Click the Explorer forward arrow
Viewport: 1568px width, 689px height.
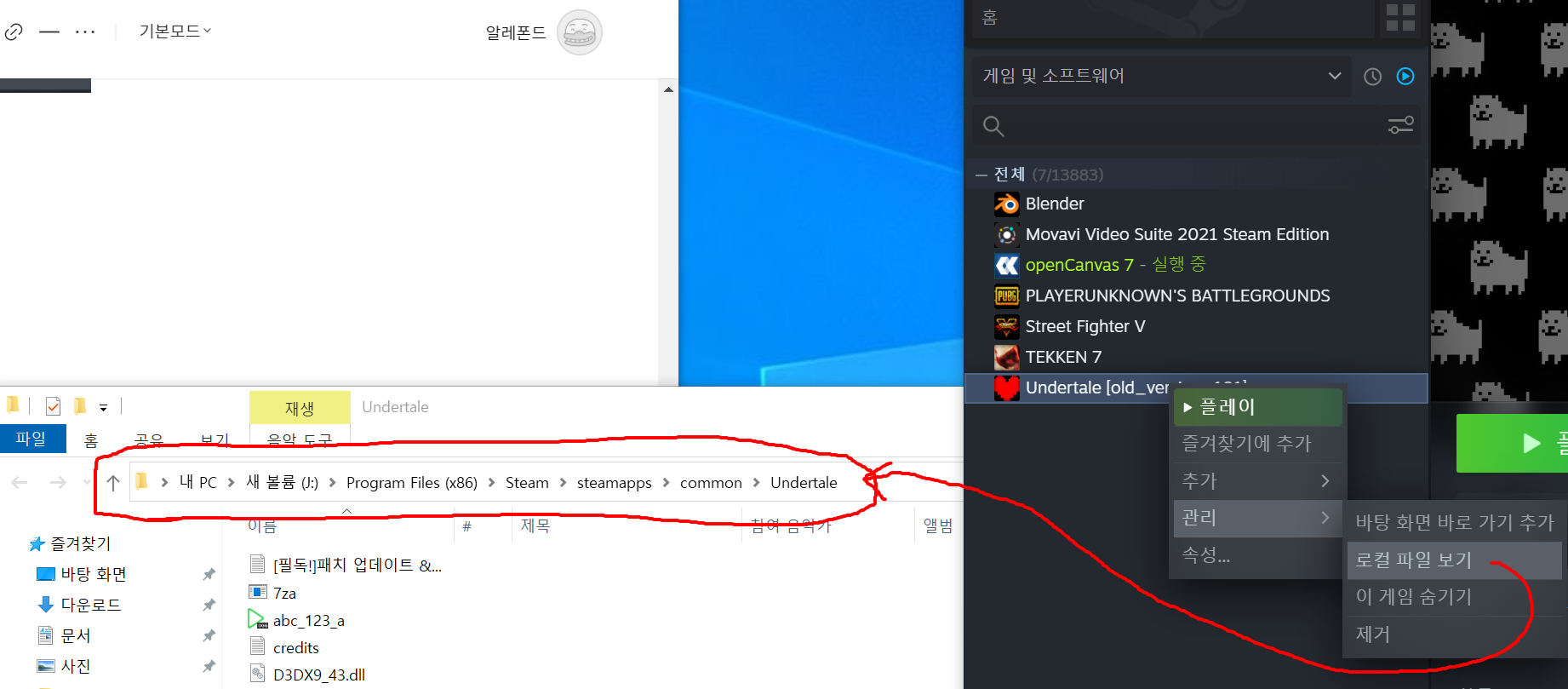click(x=58, y=483)
